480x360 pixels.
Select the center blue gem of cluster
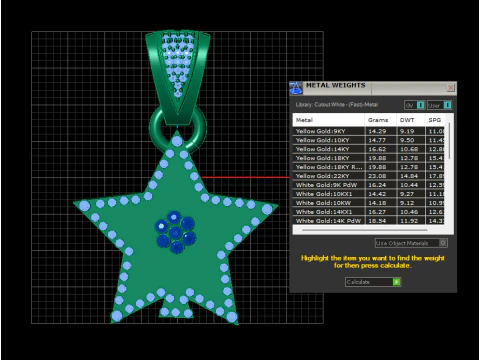[175, 232]
